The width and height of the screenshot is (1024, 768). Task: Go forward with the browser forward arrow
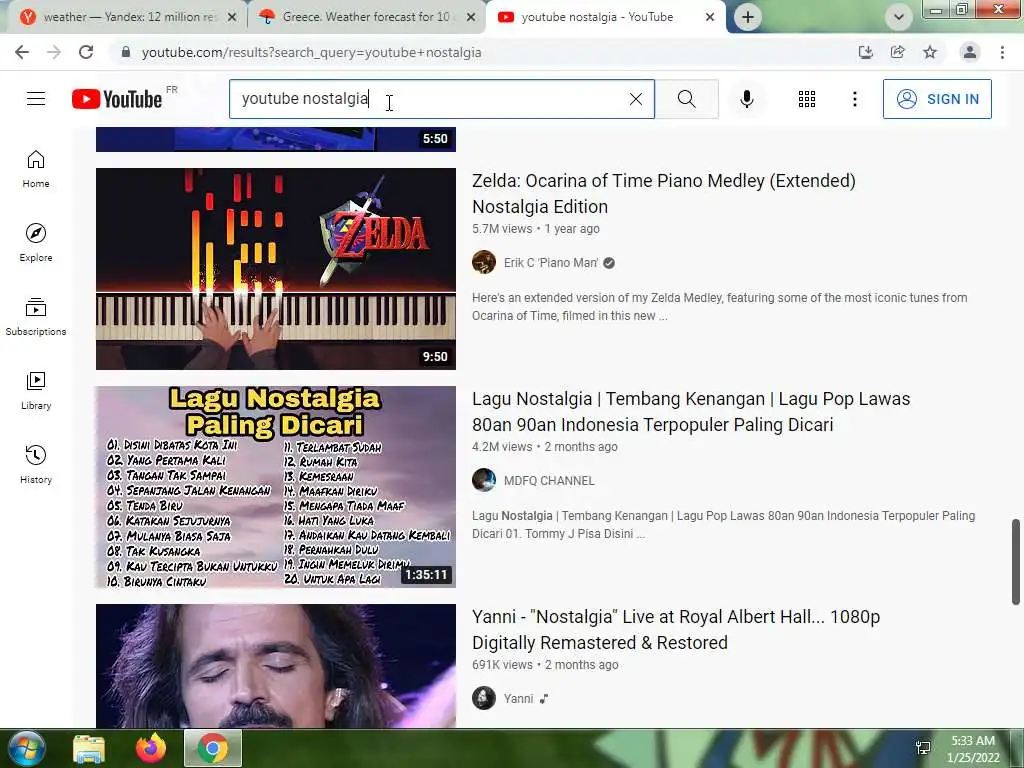[54, 52]
